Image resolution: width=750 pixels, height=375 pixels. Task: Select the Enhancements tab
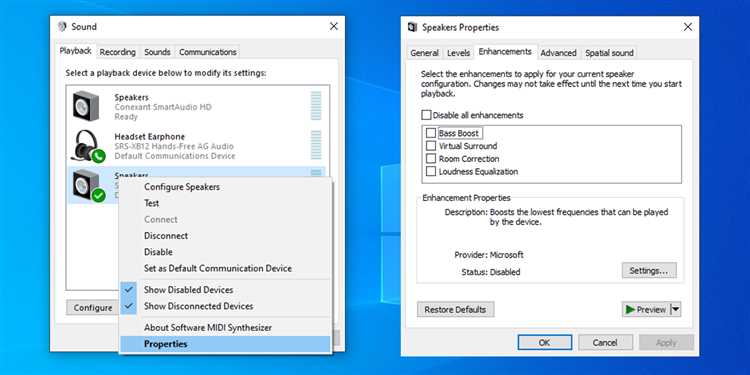pos(505,52)
